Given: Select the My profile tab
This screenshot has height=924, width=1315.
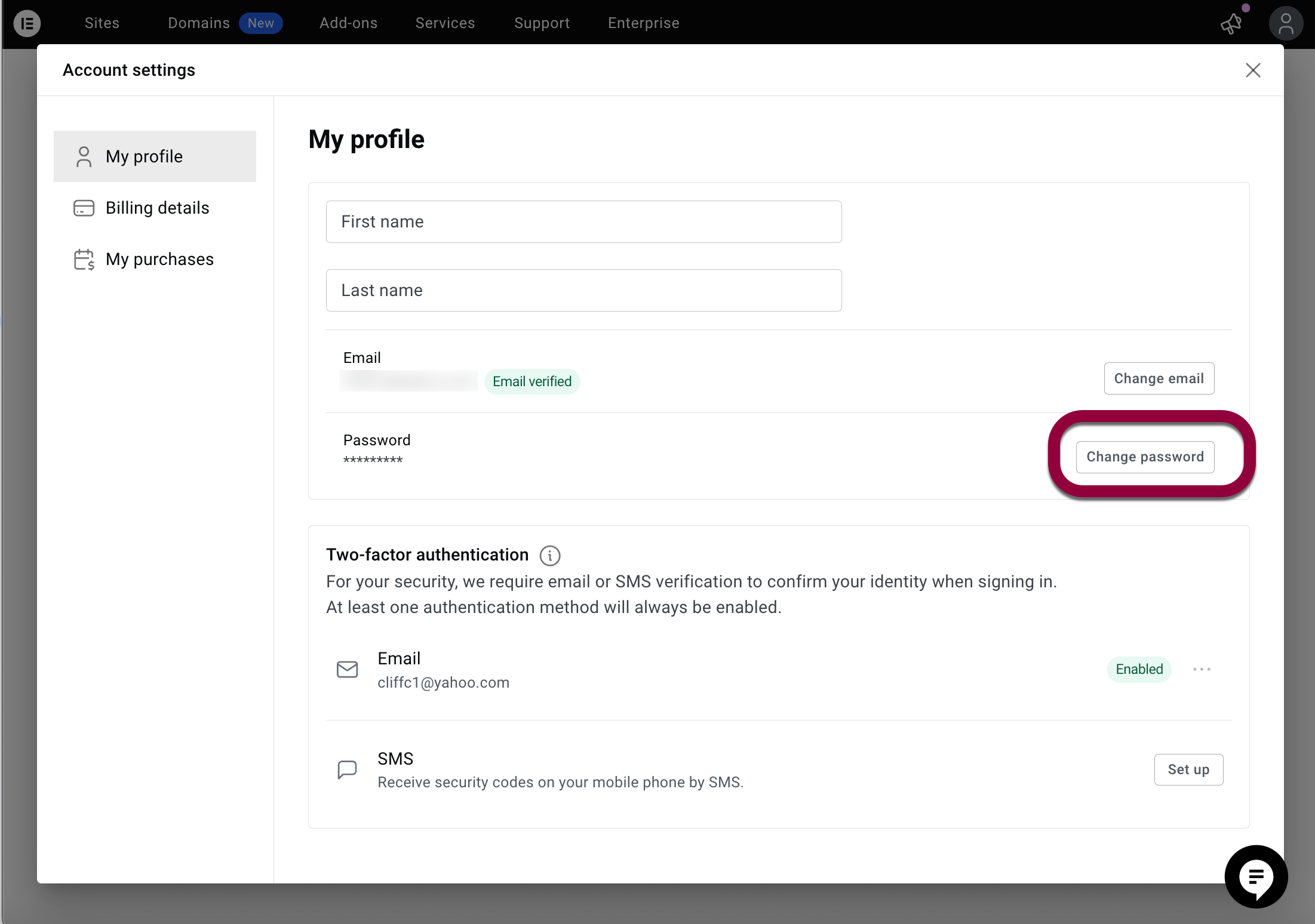Looking at the screenshot, I should click(155, 156).
